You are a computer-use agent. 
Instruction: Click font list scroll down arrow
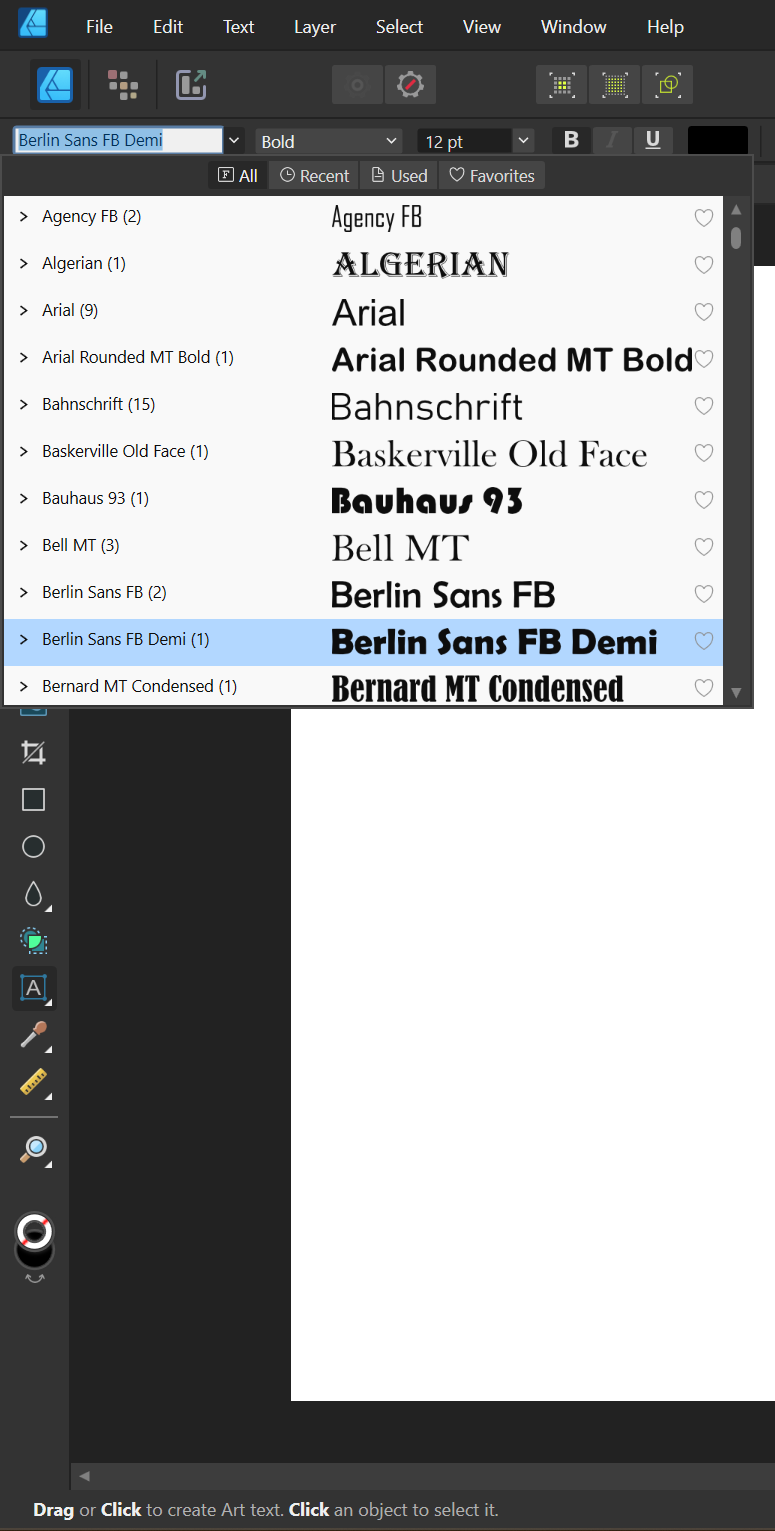click(736, 692)
